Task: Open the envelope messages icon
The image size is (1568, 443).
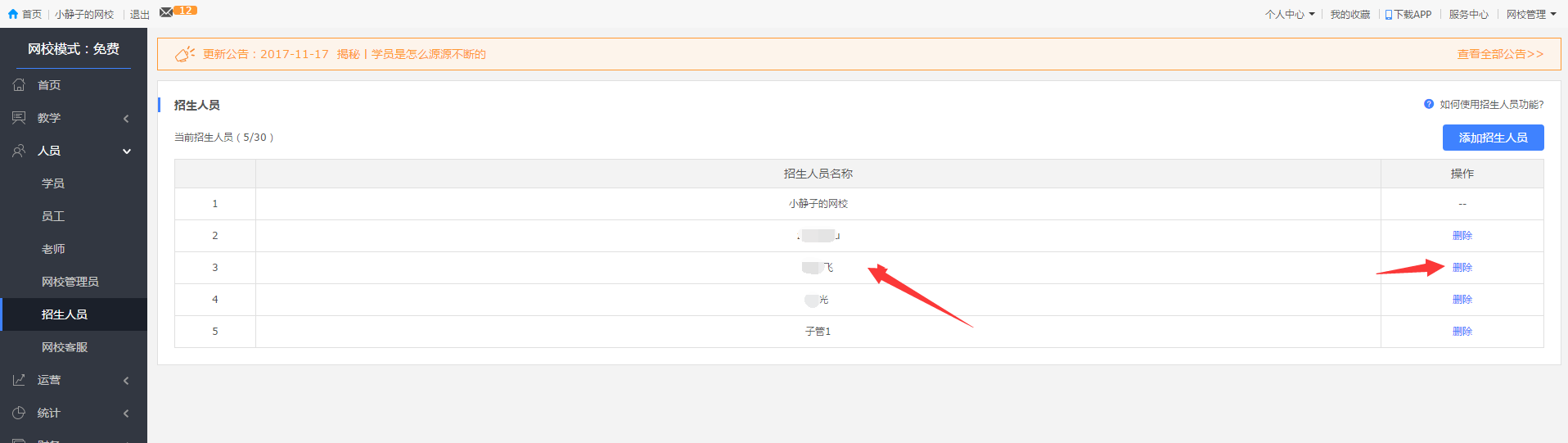Action: pos(166,12)
